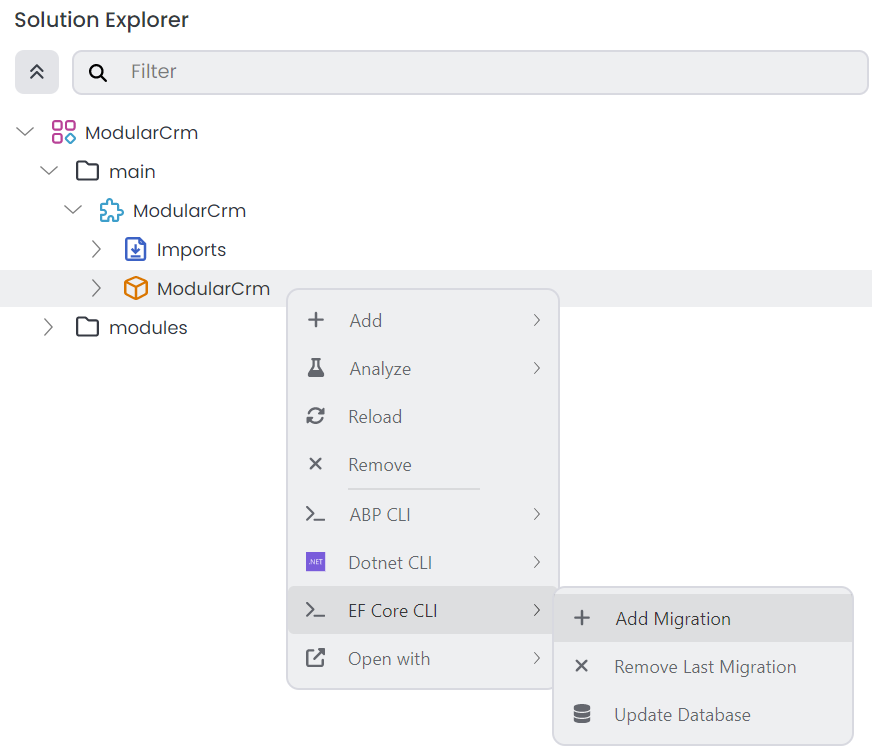Open the Add submenu

(x=366, y=320)
